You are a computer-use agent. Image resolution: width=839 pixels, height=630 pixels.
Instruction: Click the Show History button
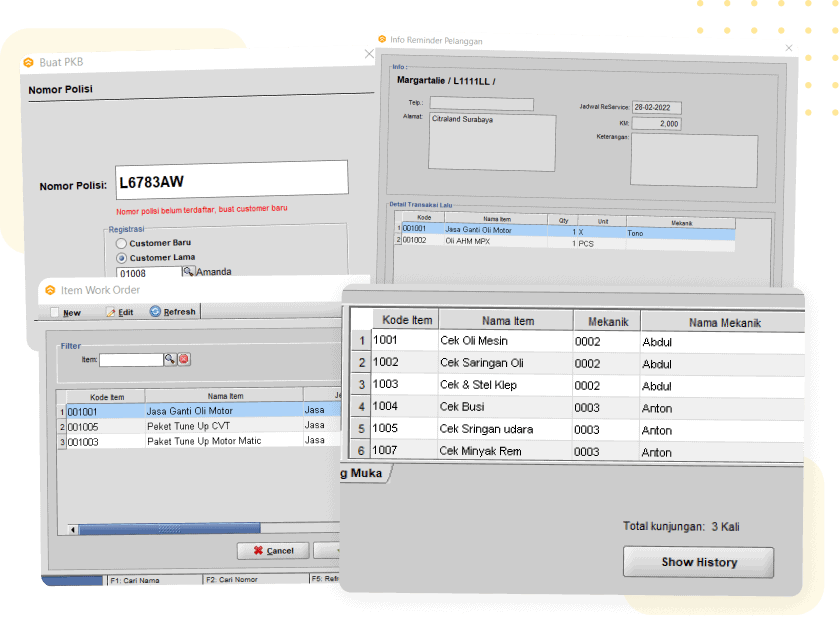pyautogui.click(x=698, y=562)
